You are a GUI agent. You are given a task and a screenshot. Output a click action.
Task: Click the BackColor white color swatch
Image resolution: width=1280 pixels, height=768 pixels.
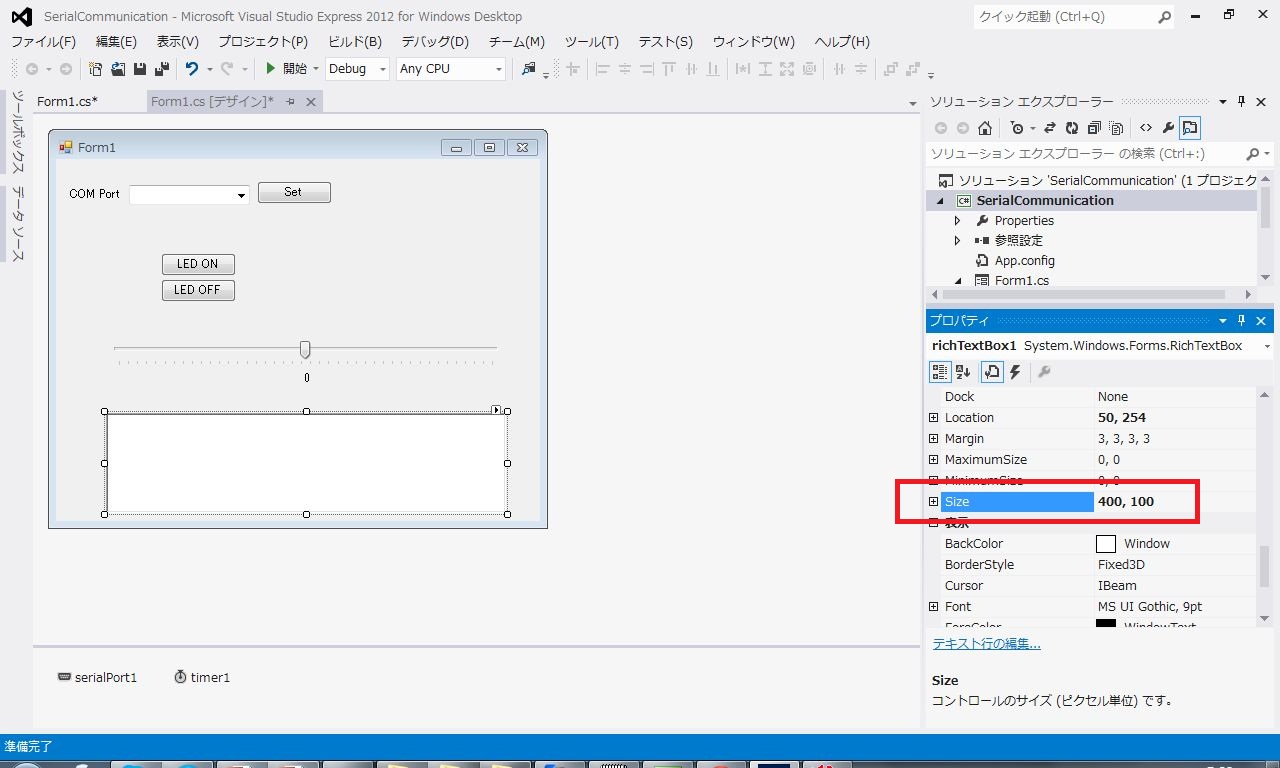pyautogui.click(x=1106, y=544)
